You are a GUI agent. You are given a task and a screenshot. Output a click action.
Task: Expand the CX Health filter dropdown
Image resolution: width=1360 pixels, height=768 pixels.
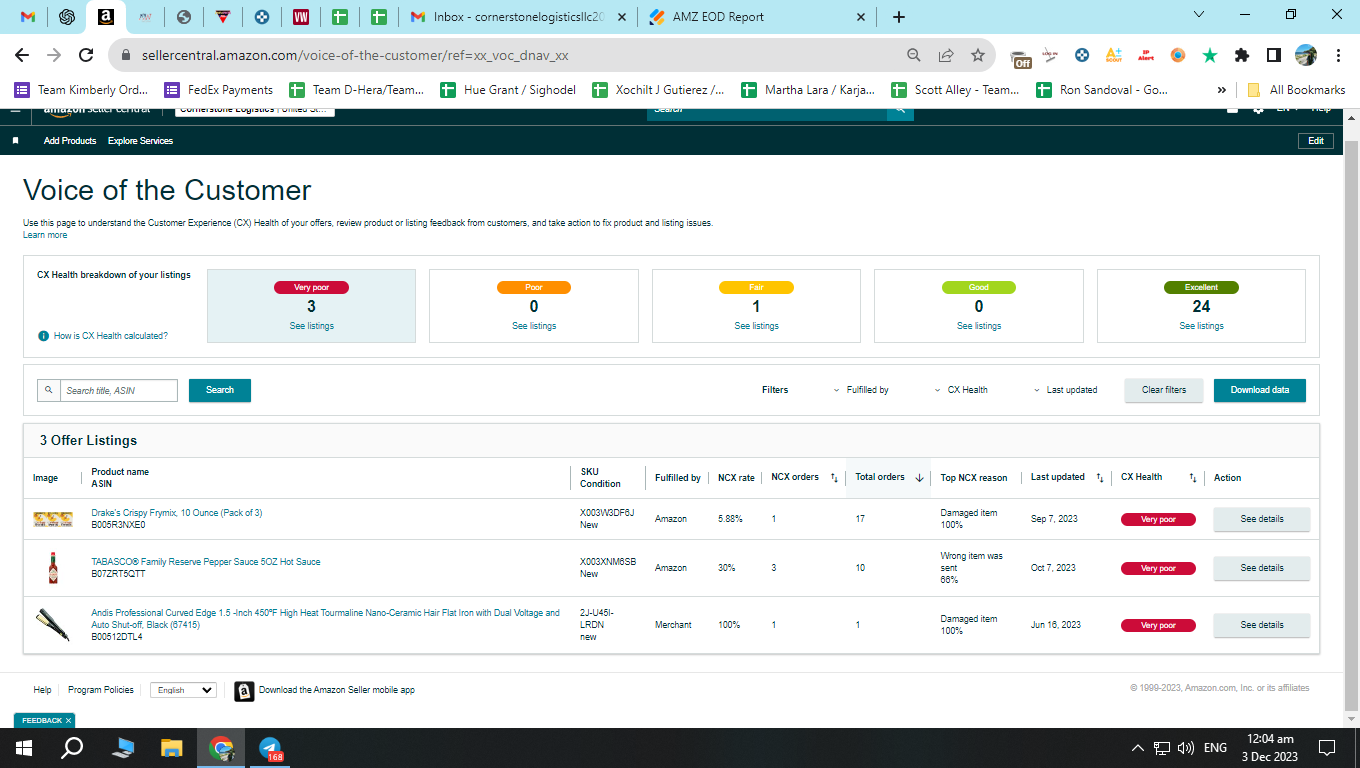click(961, 390)
